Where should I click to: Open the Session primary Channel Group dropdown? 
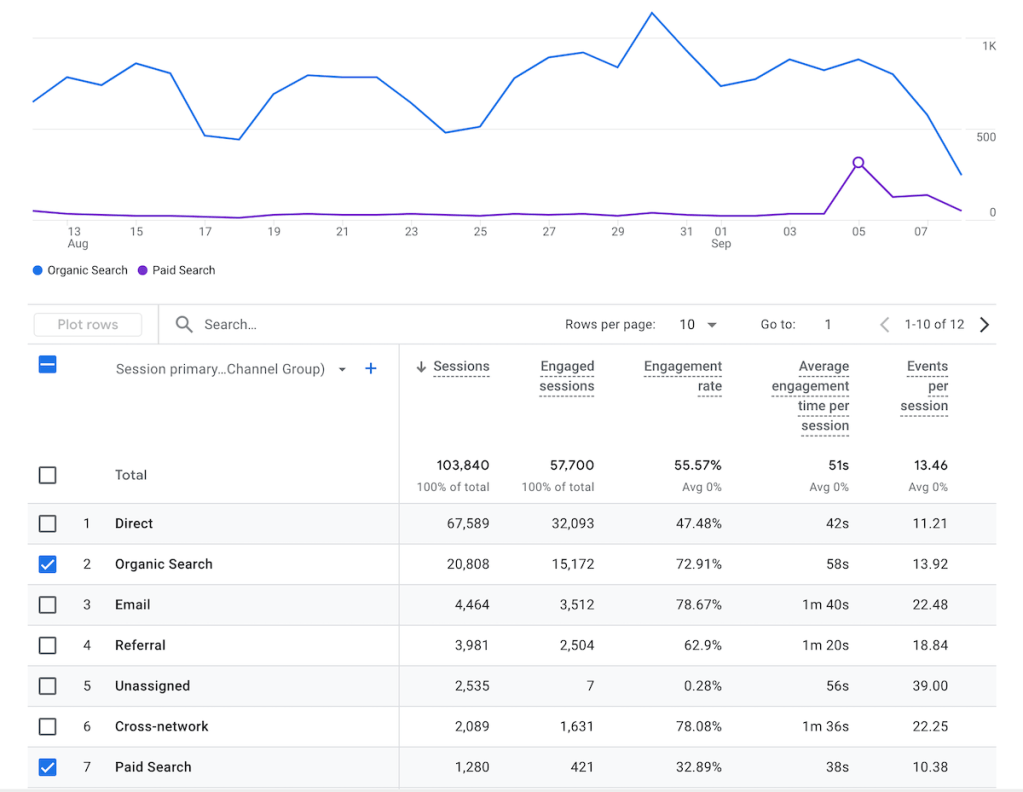click(x=342, y=369)
